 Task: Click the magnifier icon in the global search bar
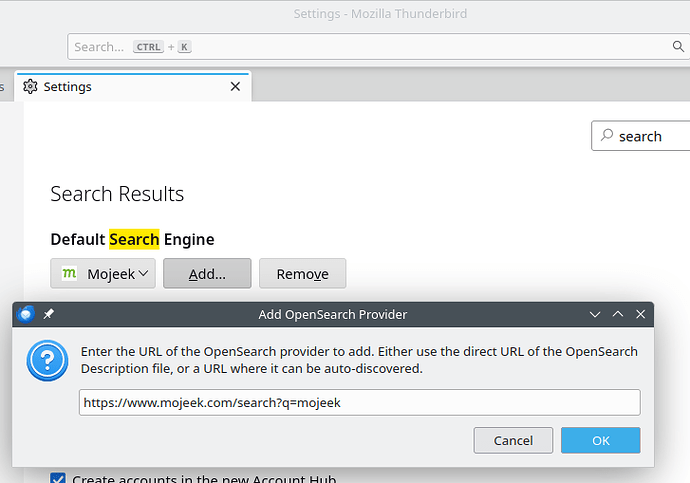tap(678, 46)
